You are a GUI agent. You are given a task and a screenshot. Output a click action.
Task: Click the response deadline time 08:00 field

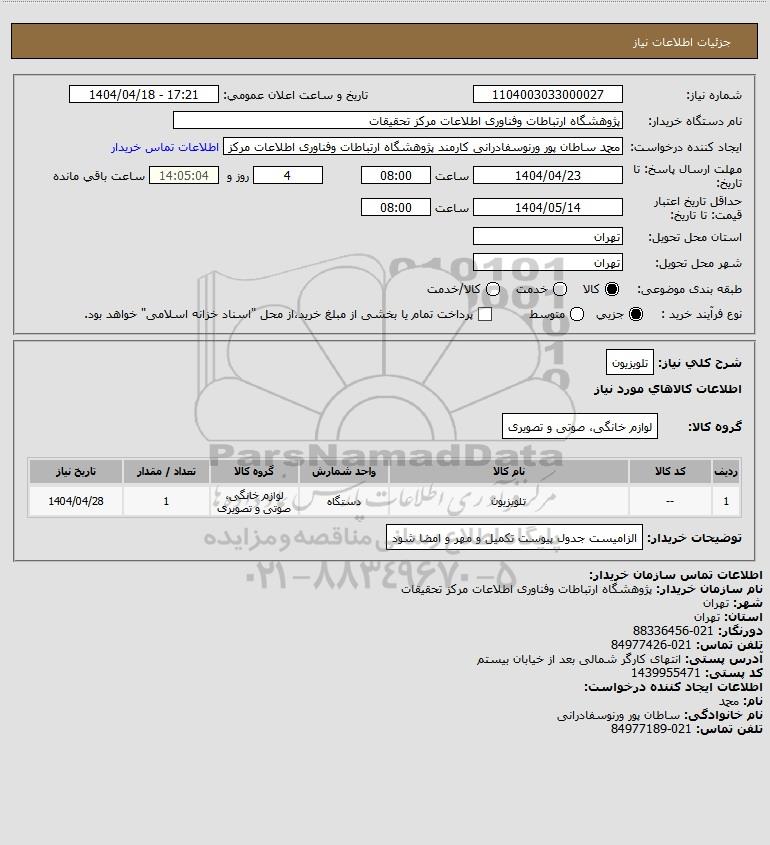(x=396, y=175)
